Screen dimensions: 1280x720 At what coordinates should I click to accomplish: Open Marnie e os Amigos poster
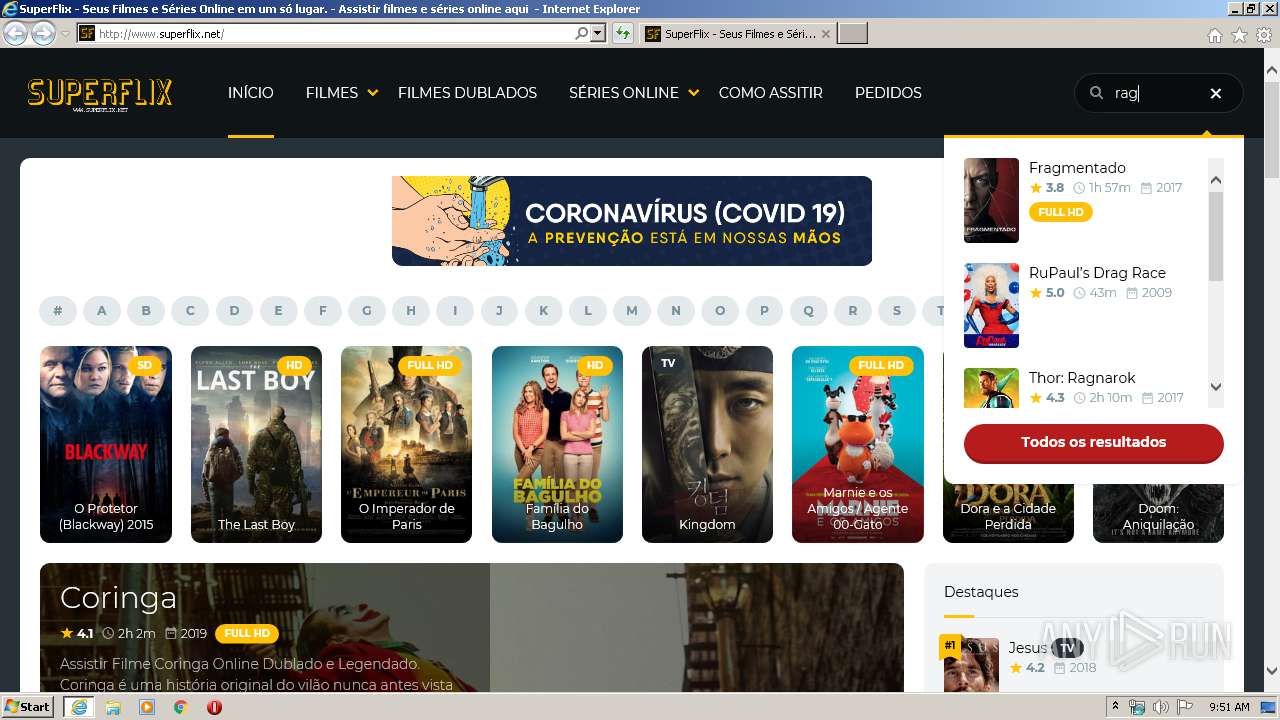point(858,444)
